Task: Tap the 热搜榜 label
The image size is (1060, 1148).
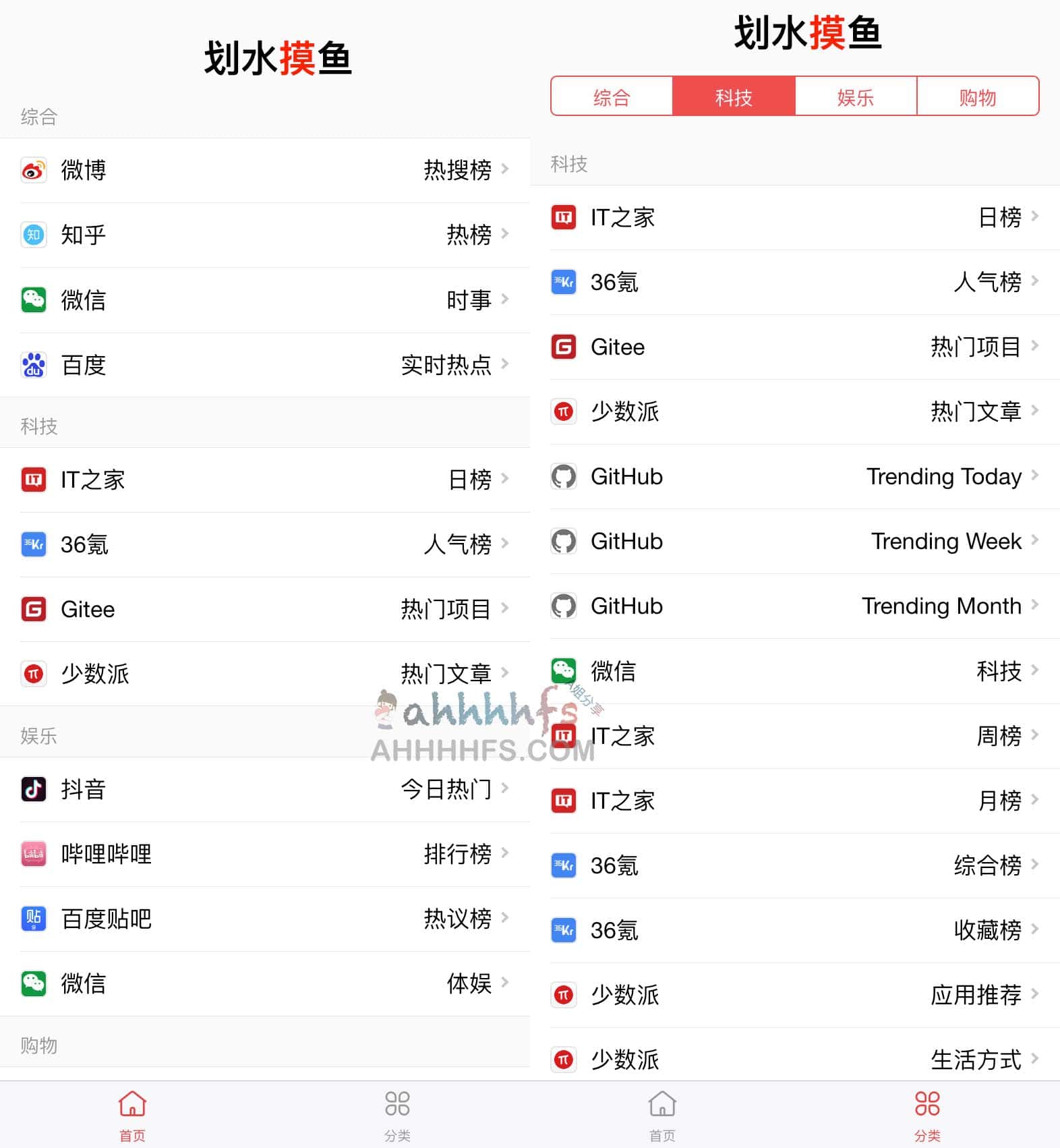Action: [457, 170]
